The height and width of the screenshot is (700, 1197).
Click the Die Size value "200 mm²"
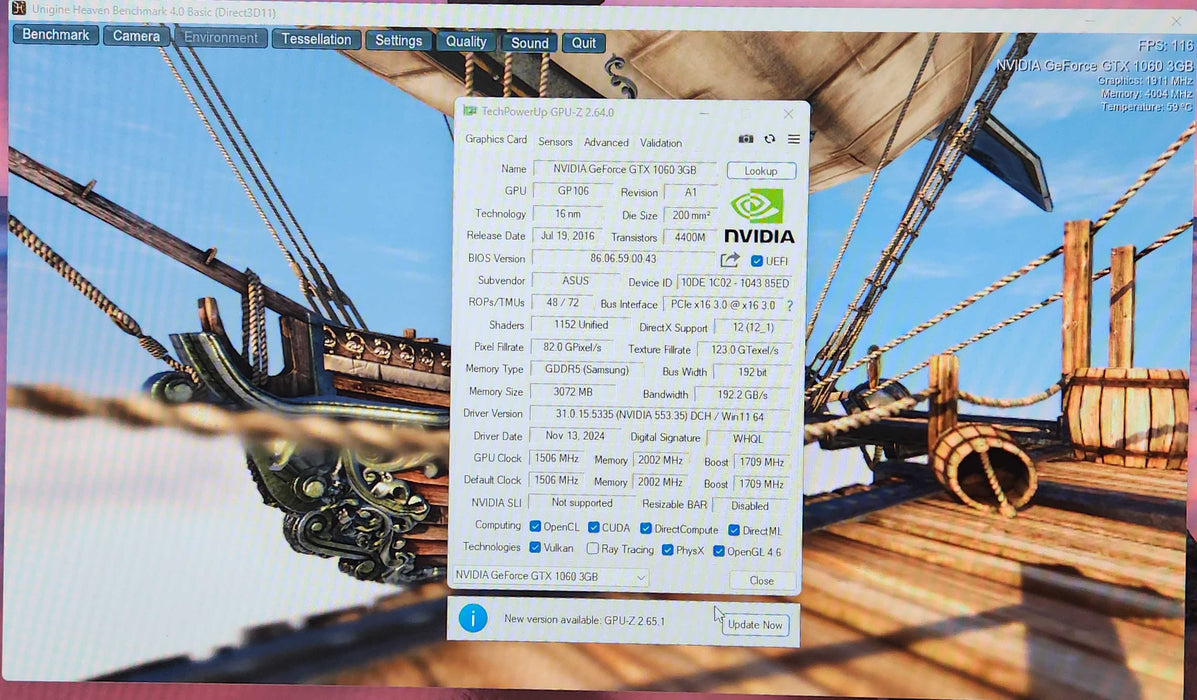pyautogui.click(x=691, y=215)
